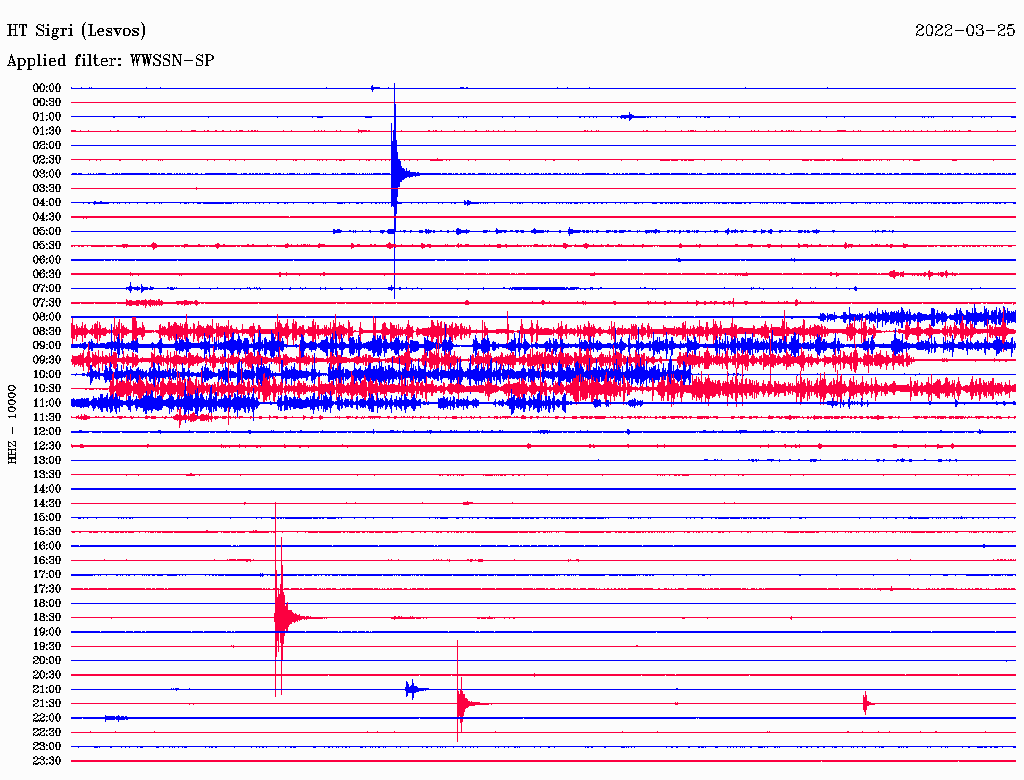
Task: Click the large blue event on the 03:00 trace
Action: tap(397, 174)
